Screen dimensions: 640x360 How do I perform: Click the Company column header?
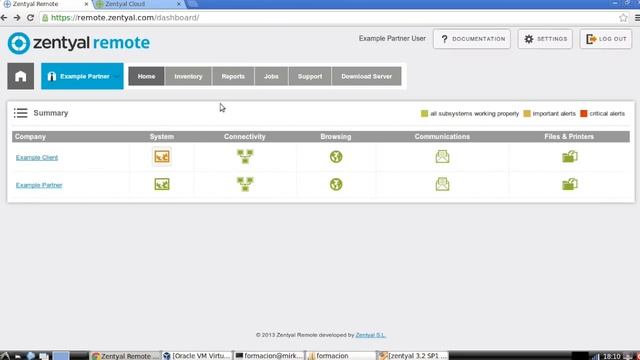[30, 137]
